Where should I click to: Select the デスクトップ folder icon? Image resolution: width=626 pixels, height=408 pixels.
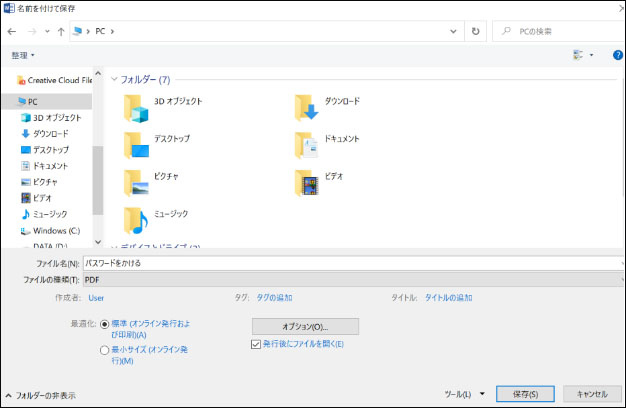[x=136, y=145]
